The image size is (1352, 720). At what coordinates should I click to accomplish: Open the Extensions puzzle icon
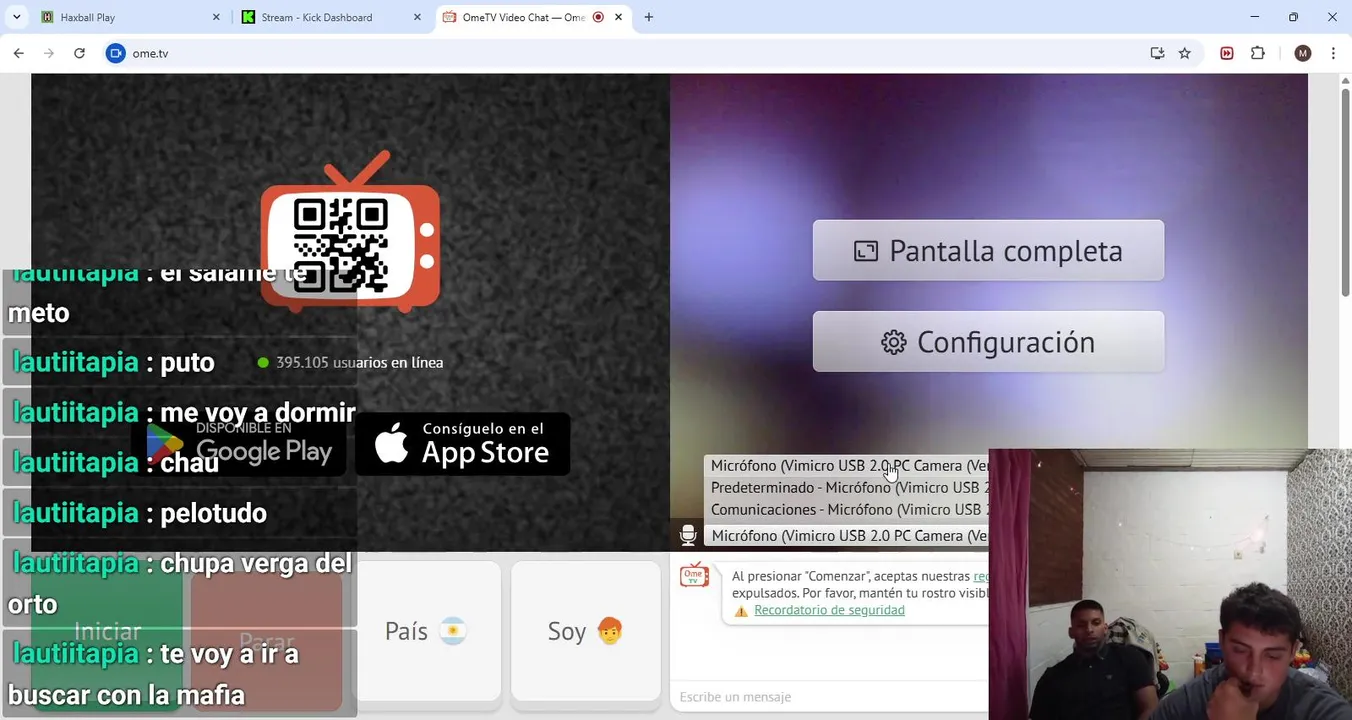(1258, 53)
